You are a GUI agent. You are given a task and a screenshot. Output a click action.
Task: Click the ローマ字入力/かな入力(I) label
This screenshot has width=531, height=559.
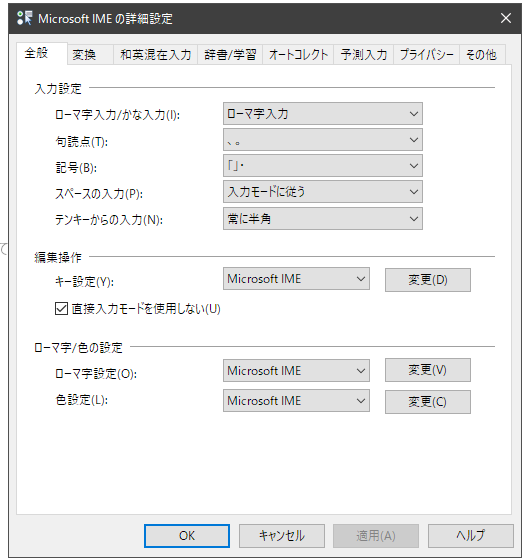tap(117, 115)
